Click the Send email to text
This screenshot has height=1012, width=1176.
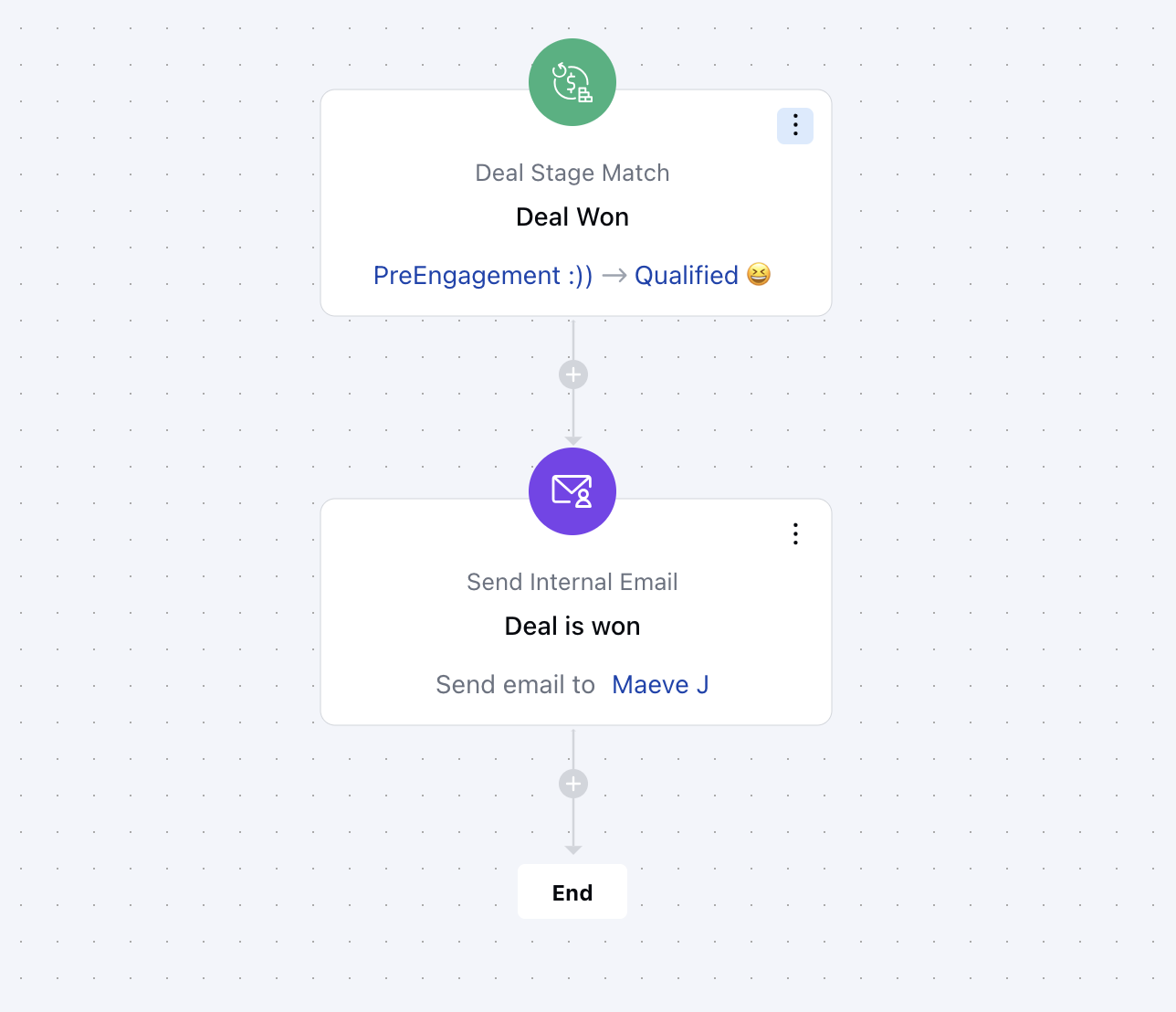point(515,684)
